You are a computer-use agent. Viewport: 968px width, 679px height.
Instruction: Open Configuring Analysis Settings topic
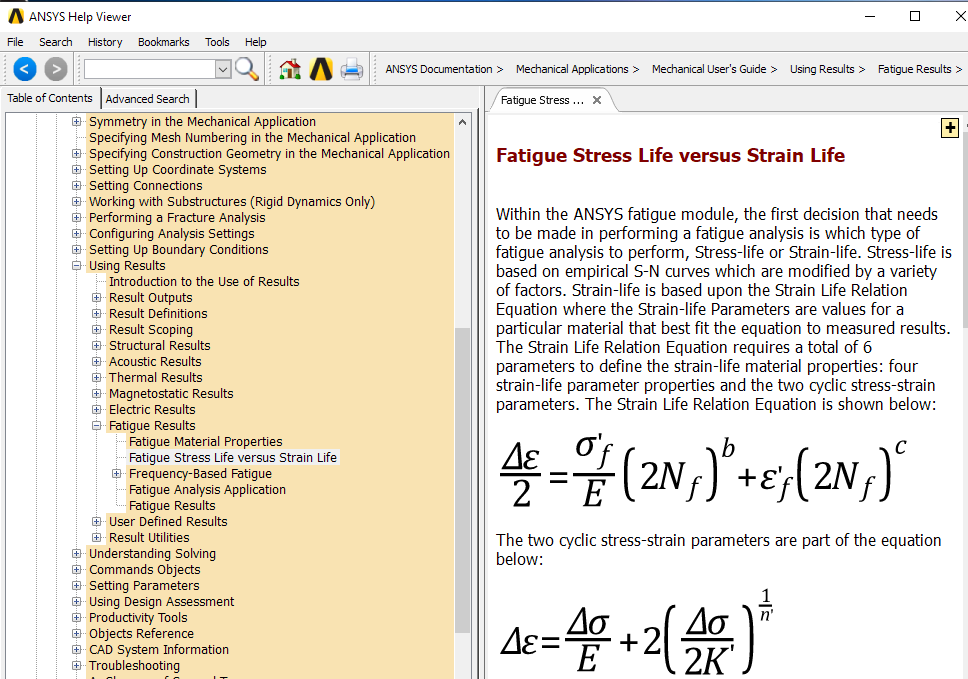pos(172,233)
